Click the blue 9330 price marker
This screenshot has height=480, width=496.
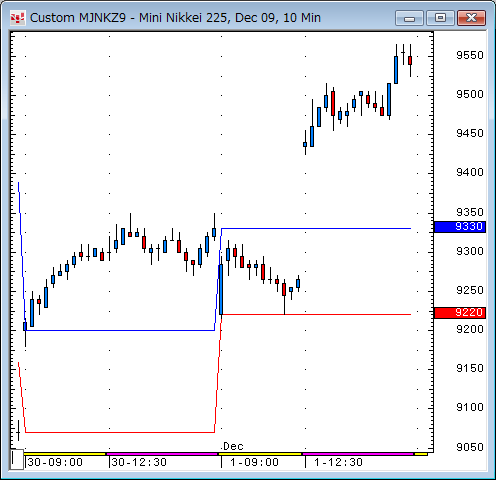click(460, 227)
